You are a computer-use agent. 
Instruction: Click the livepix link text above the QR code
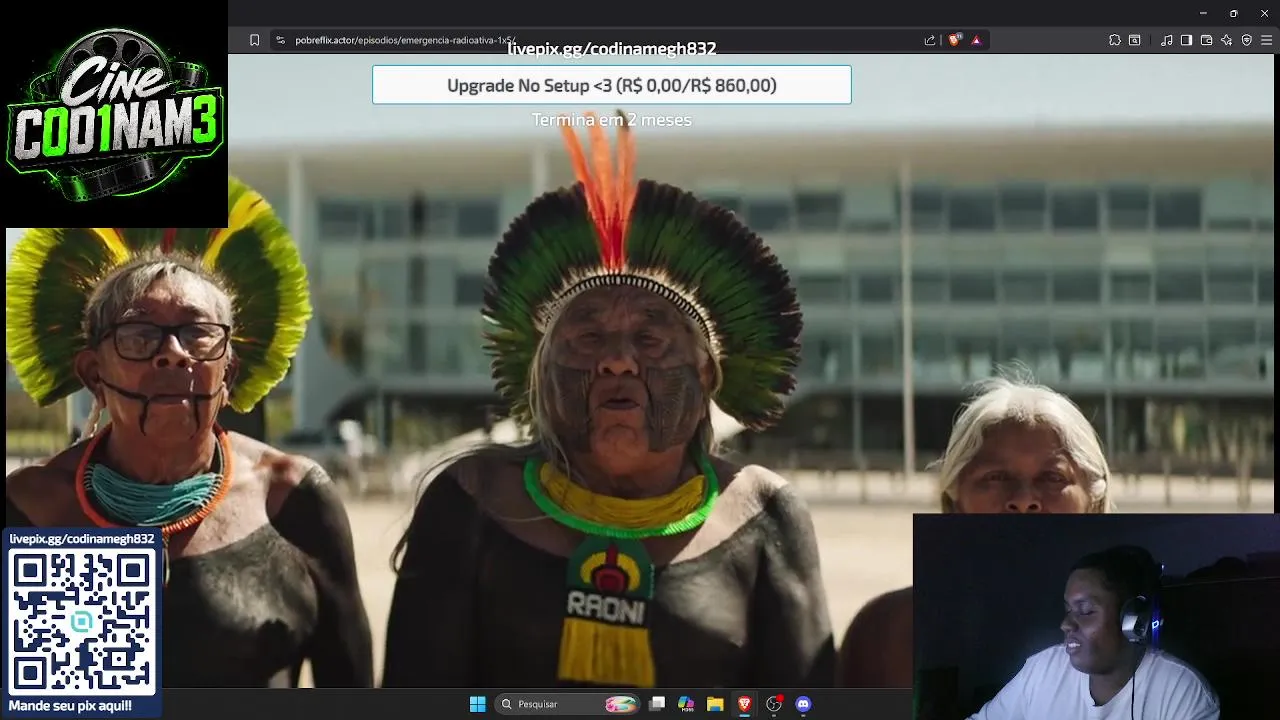[82, 539]
